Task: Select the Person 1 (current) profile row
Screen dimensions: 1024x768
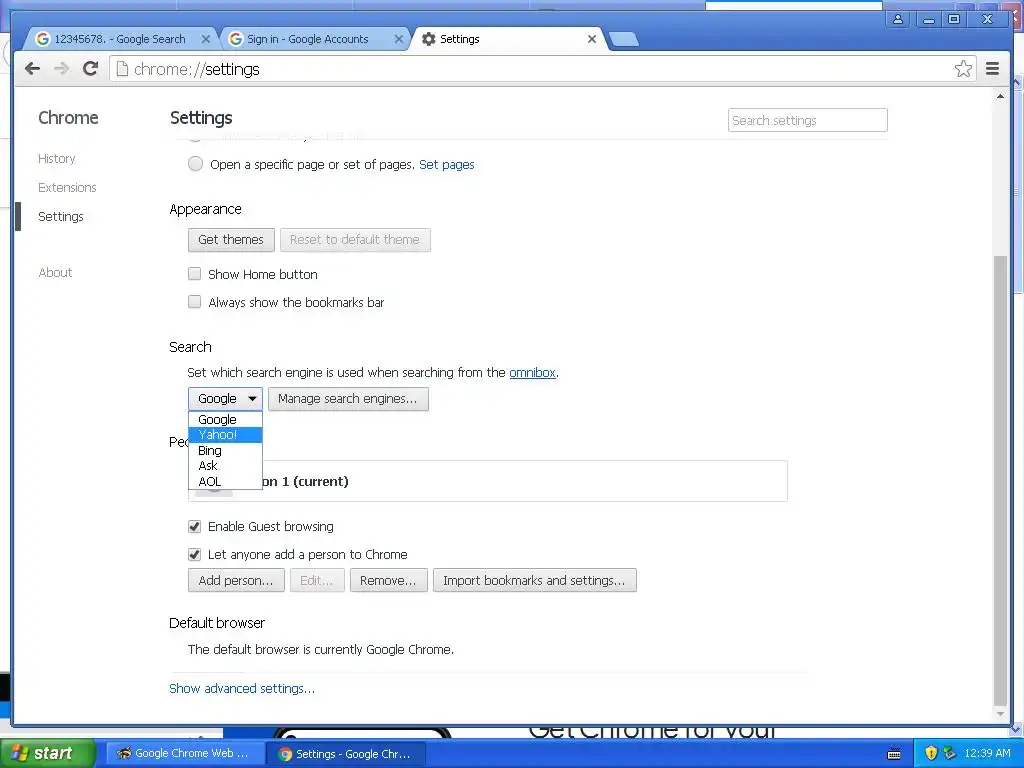Action: [488, 481]
